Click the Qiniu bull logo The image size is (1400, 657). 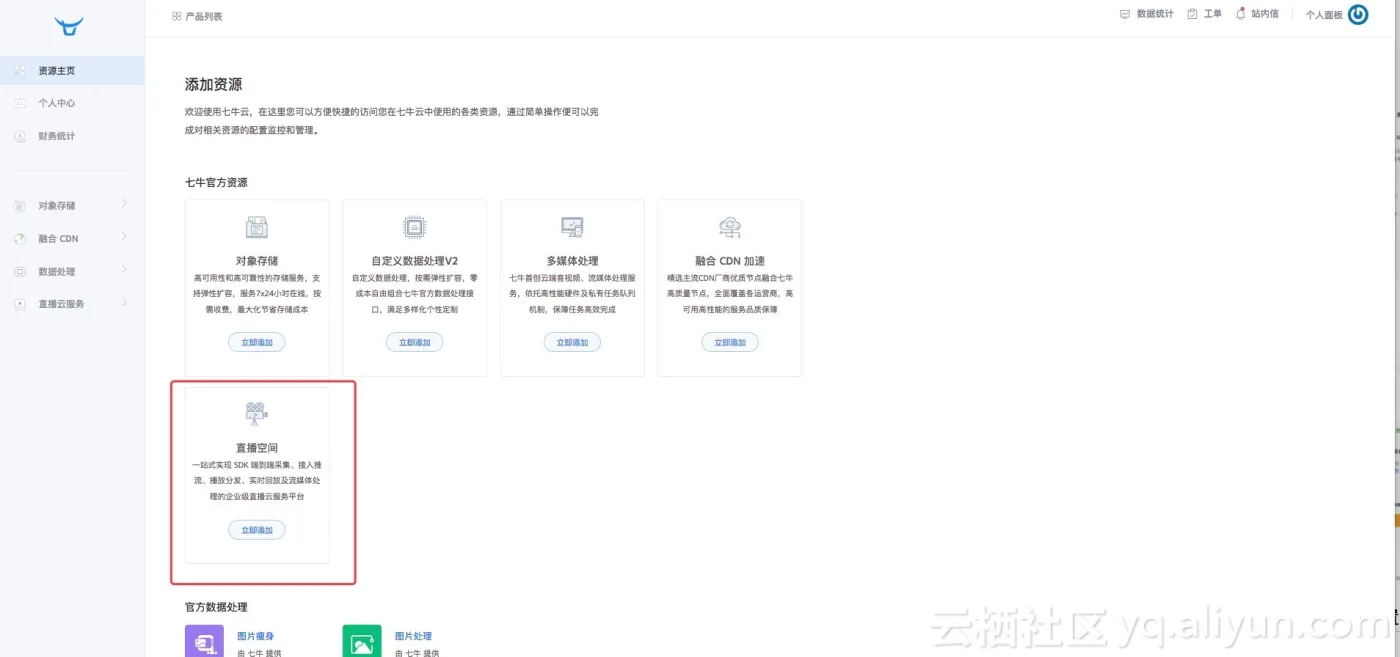pos(70,26)
